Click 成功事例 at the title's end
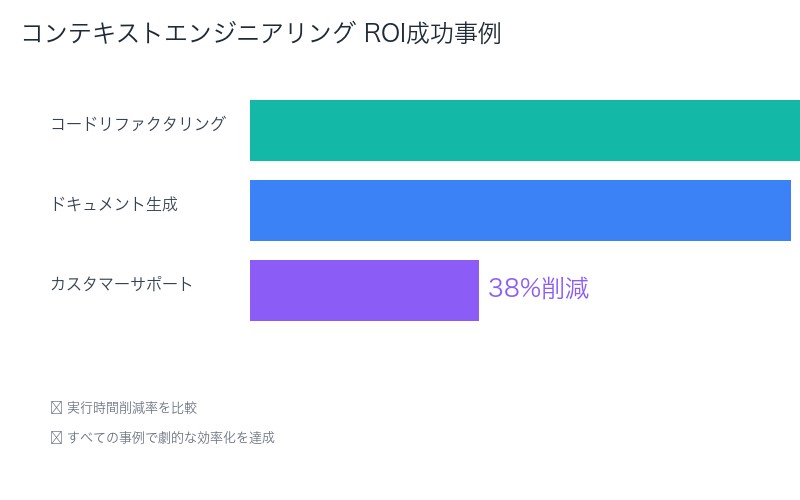This screenshot has height=500, width=800. coord(454,34)
